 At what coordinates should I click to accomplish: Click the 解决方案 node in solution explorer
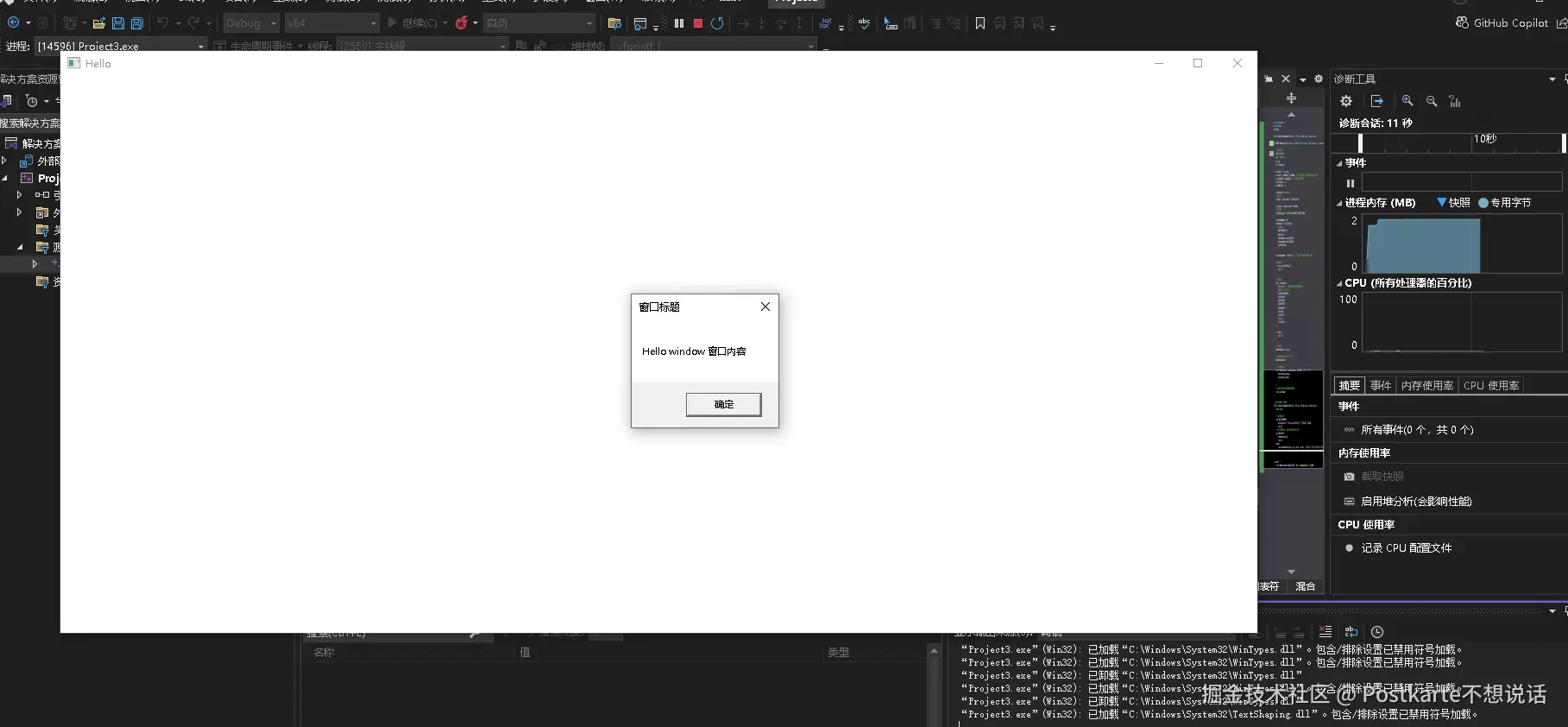32,143
